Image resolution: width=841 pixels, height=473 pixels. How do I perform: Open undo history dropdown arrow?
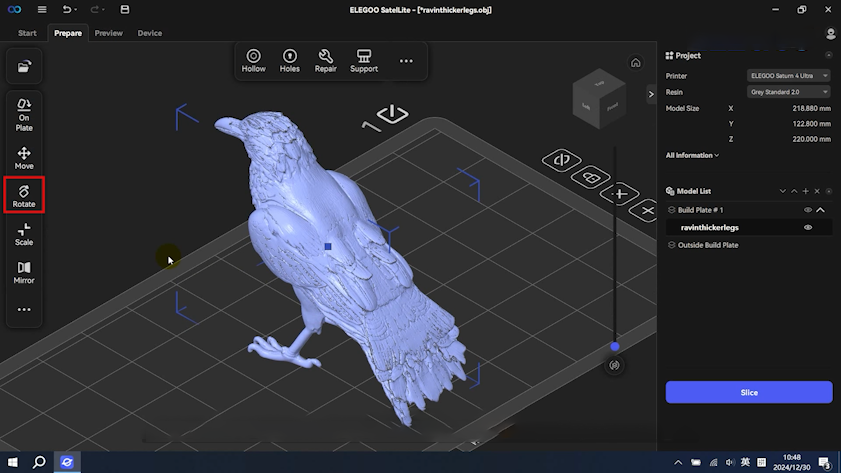(x=76, y=10)
